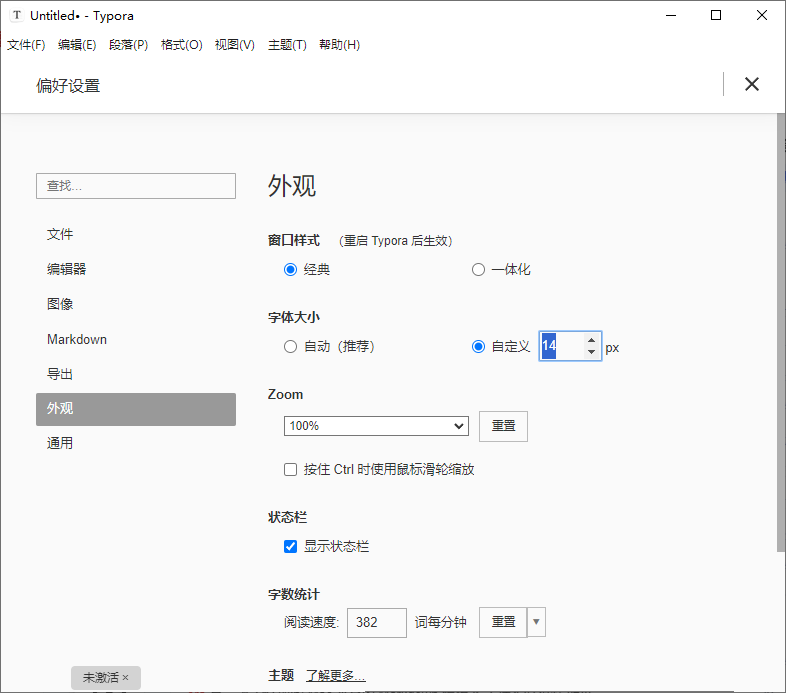Click the preferences vertical scrollbar

click(x=781, y=331)
